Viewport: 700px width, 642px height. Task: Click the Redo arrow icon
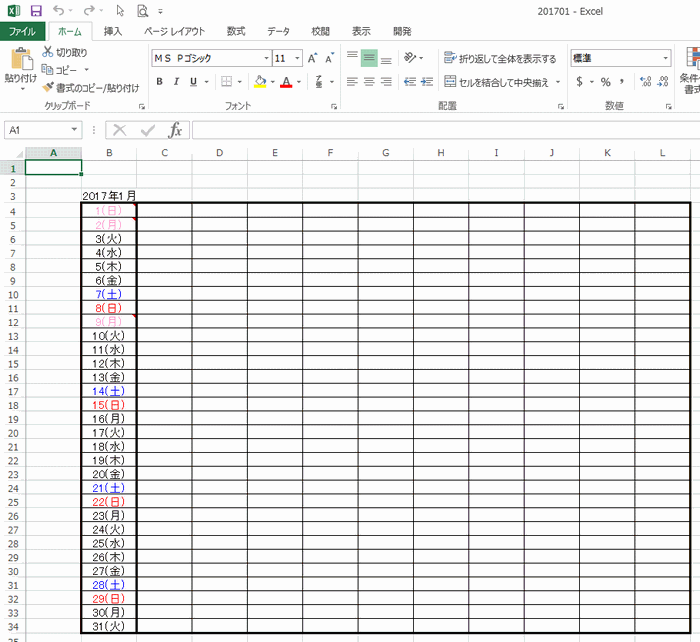tap(89, 10)
